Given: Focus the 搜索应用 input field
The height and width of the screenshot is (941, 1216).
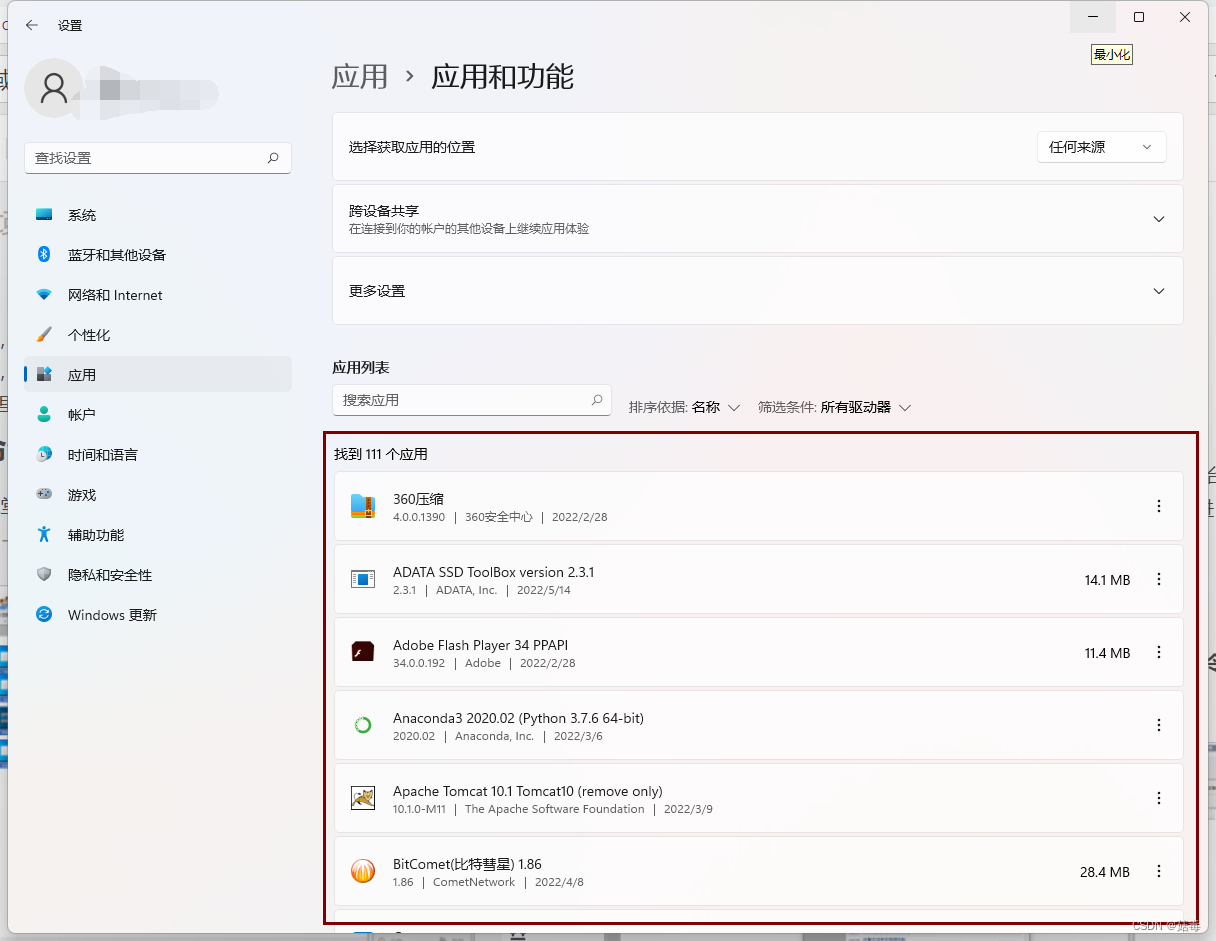Looking at the screenshot, I should [x=472, y=400].
